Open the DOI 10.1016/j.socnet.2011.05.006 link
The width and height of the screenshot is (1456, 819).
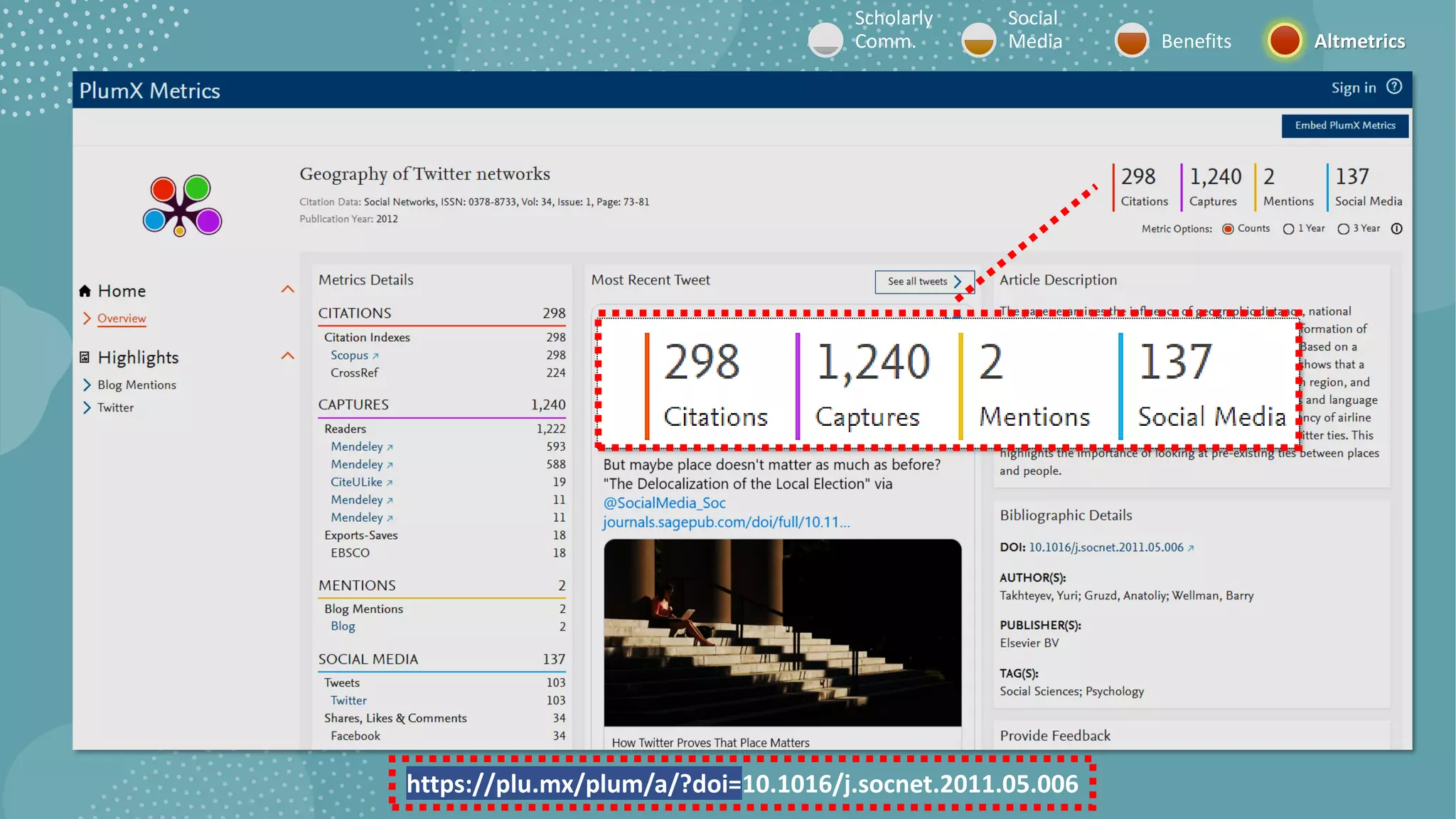coord(1106,547)
